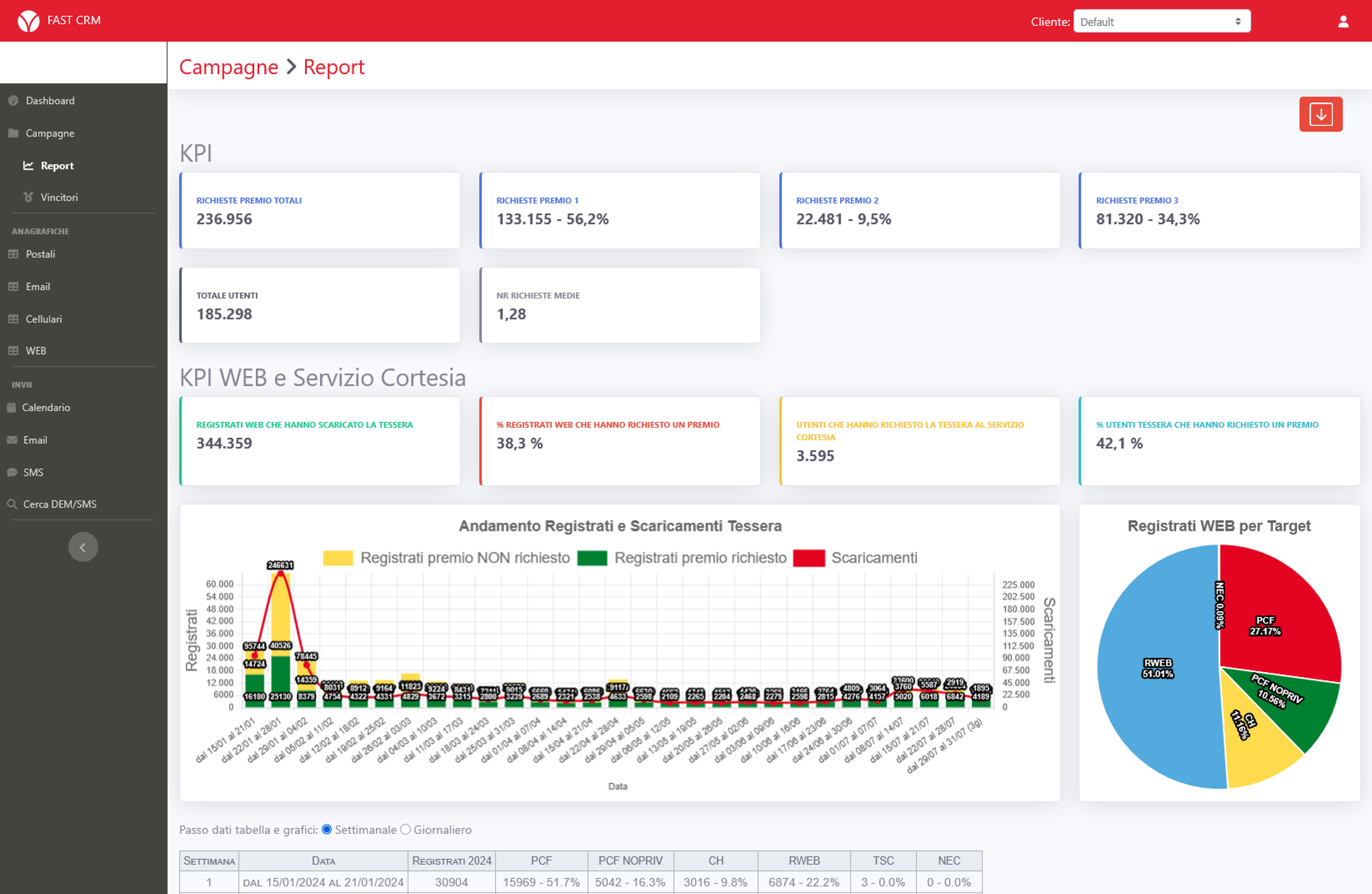Open the Cliente Default dropdown

[x=1161, y=21]
